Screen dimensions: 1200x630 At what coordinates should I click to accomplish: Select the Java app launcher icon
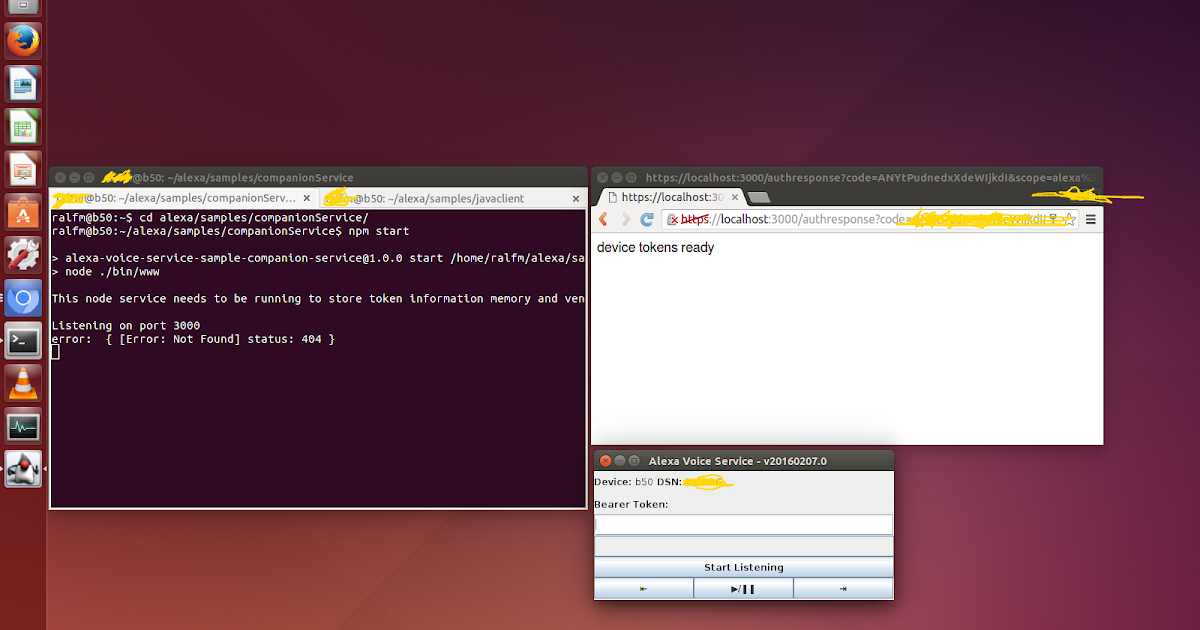(23, 469)
